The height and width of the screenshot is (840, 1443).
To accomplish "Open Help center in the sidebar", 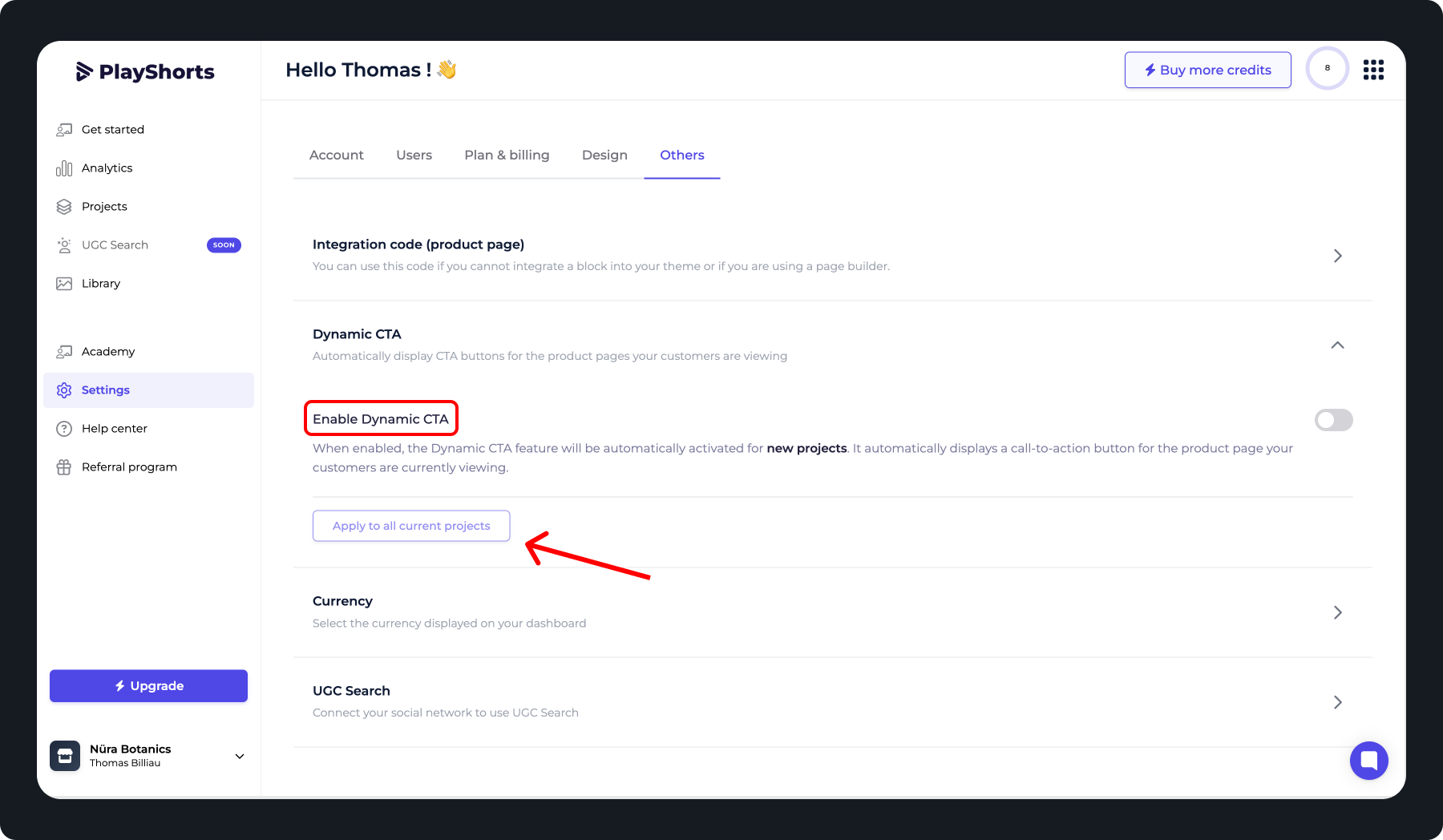I will point(149,429).
